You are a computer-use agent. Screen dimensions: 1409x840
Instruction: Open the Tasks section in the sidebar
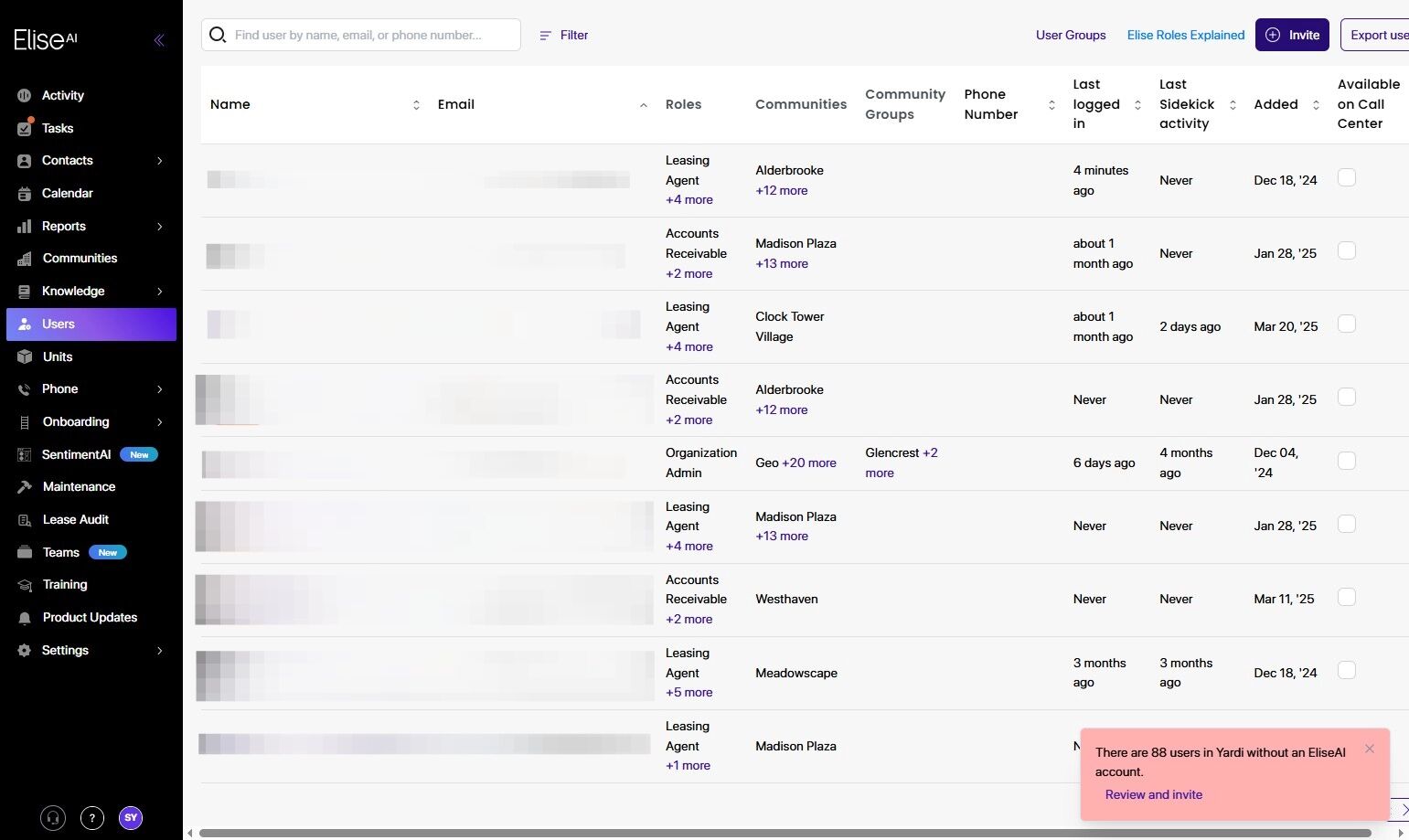(58, 128)
